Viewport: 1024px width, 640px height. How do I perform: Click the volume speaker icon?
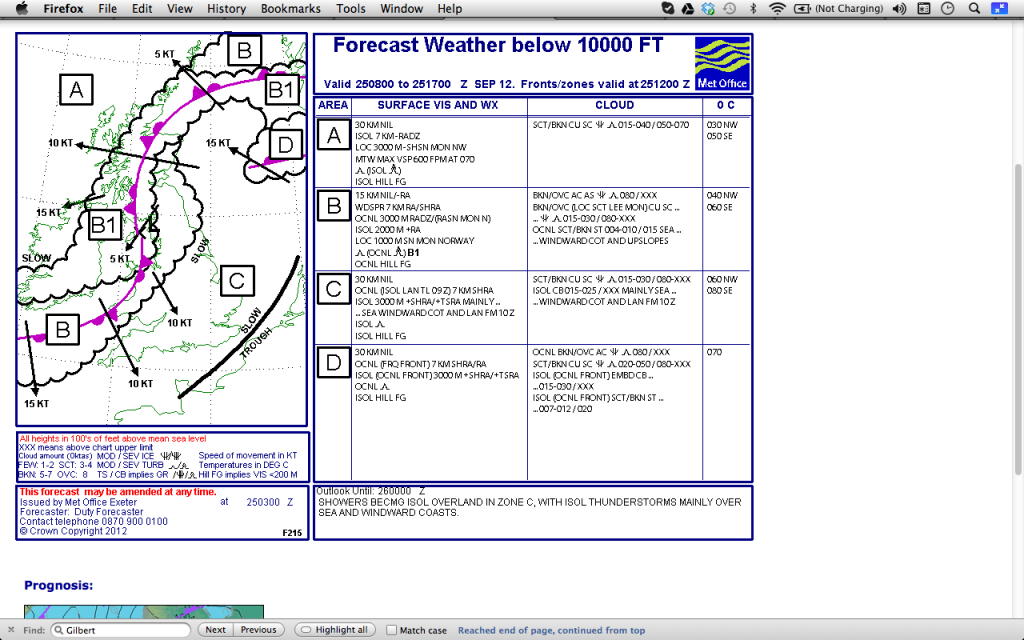899,8
